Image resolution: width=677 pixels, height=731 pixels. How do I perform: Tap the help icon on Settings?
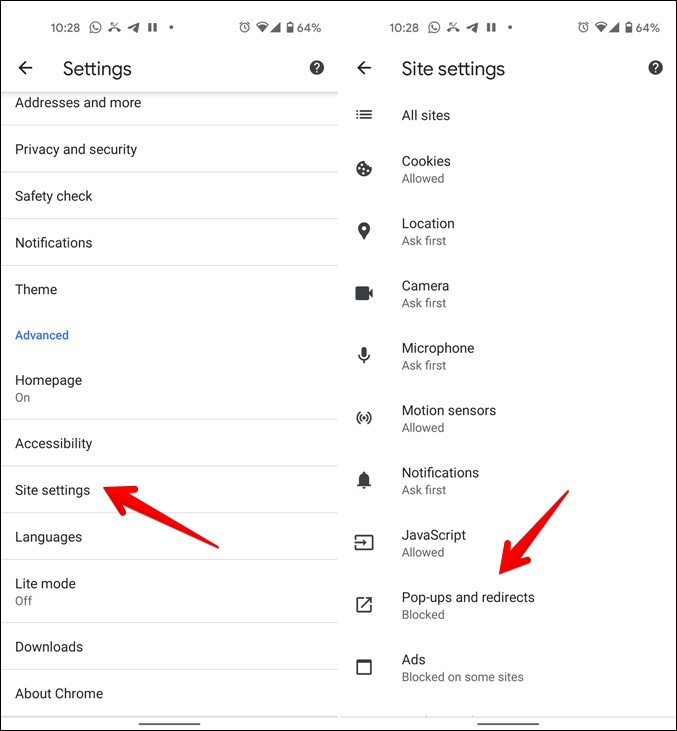(317, 68)
